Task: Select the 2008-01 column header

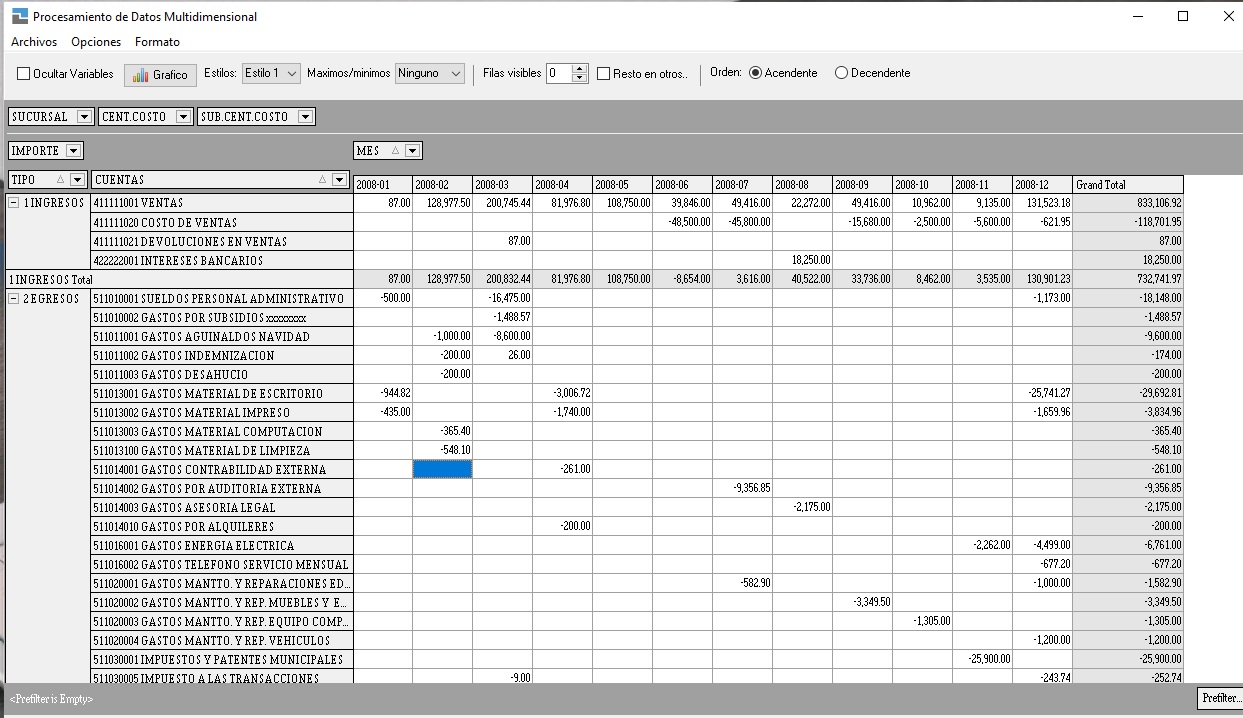Action: point(382,185)
